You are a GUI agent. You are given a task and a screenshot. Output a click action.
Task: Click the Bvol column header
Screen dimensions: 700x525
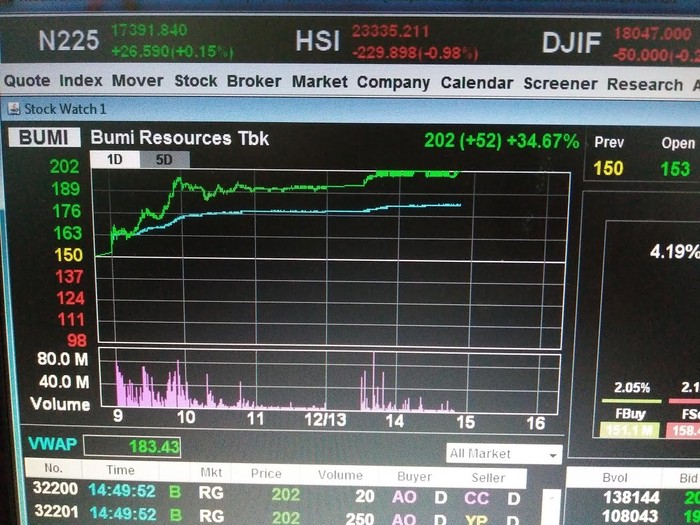pos(615,478)
